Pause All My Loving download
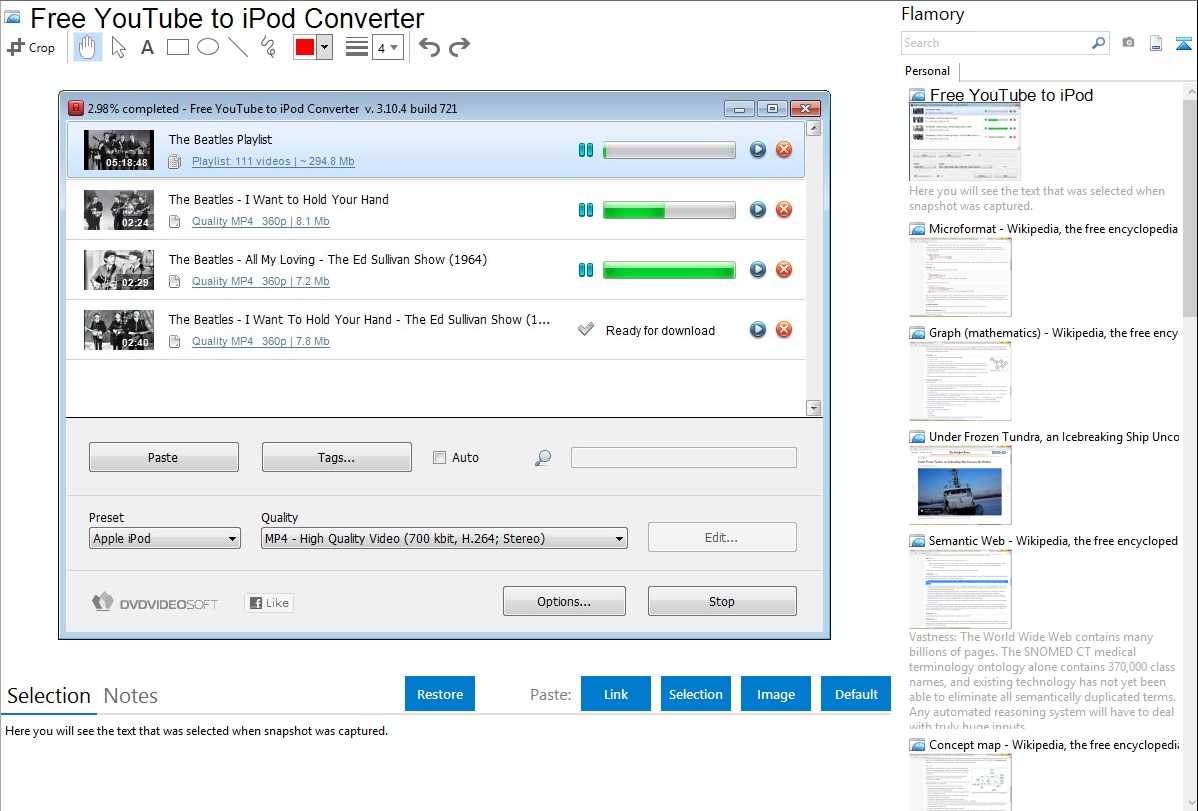Image resolution: width=1198 pixels, height=811 pixels. (586, 270)
